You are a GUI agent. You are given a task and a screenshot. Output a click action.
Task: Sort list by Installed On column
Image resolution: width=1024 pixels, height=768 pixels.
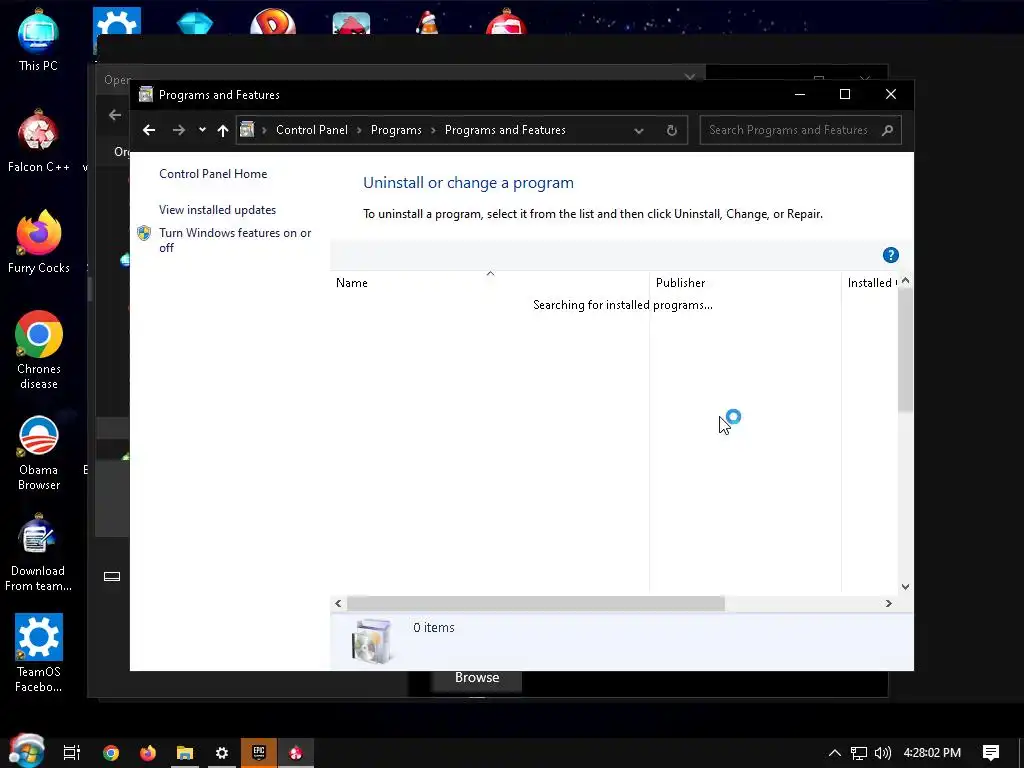pos(872,283)
